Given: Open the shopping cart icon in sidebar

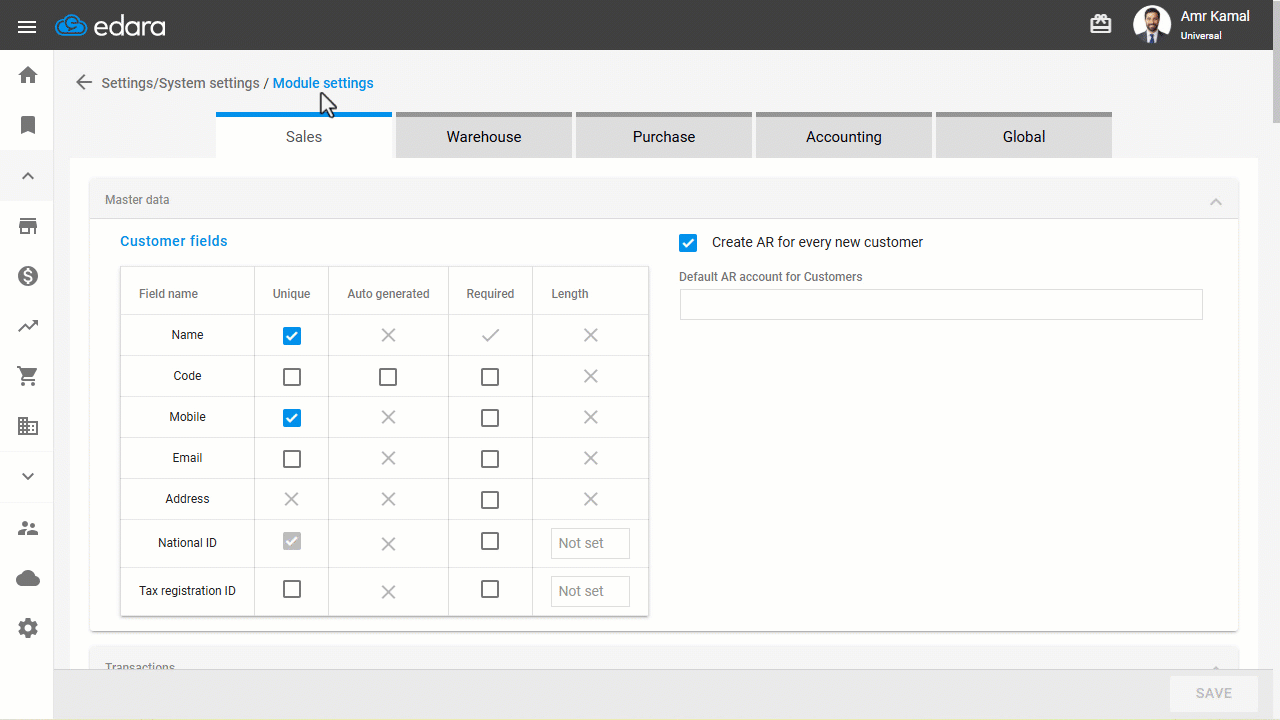Looking at the screenshot, I should (x=28, y=376).
